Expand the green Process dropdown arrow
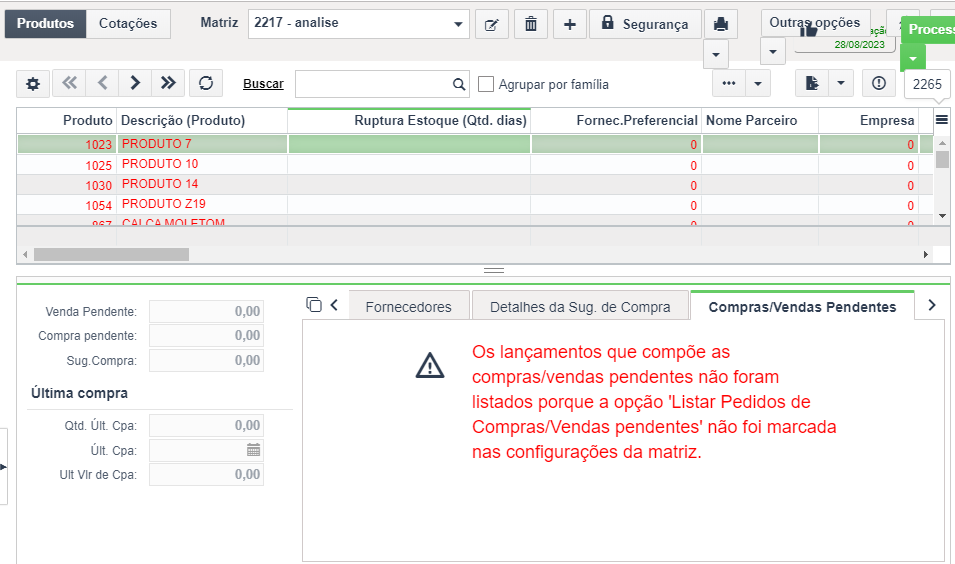Screen dimensions: 955x564 pos(913,58)
